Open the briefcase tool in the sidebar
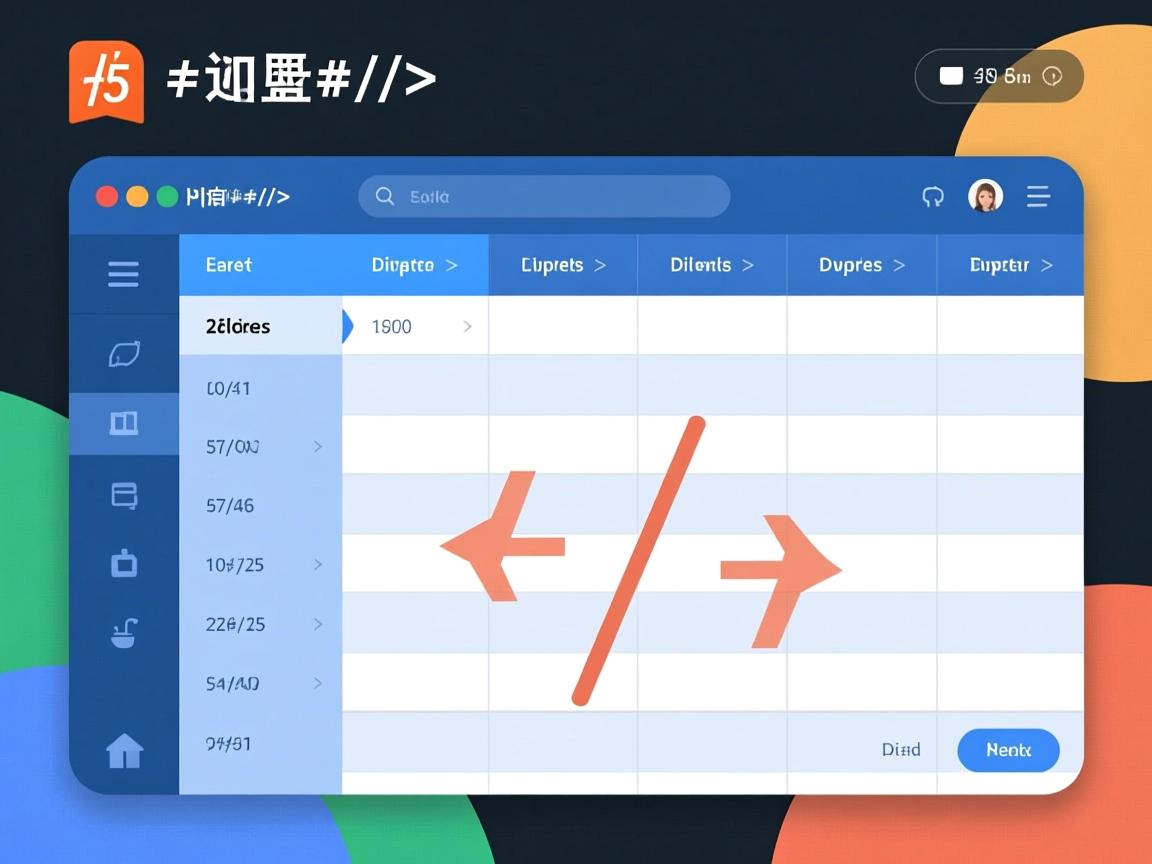This screenshot has width=1152, height=864. (x=123, y=562)
